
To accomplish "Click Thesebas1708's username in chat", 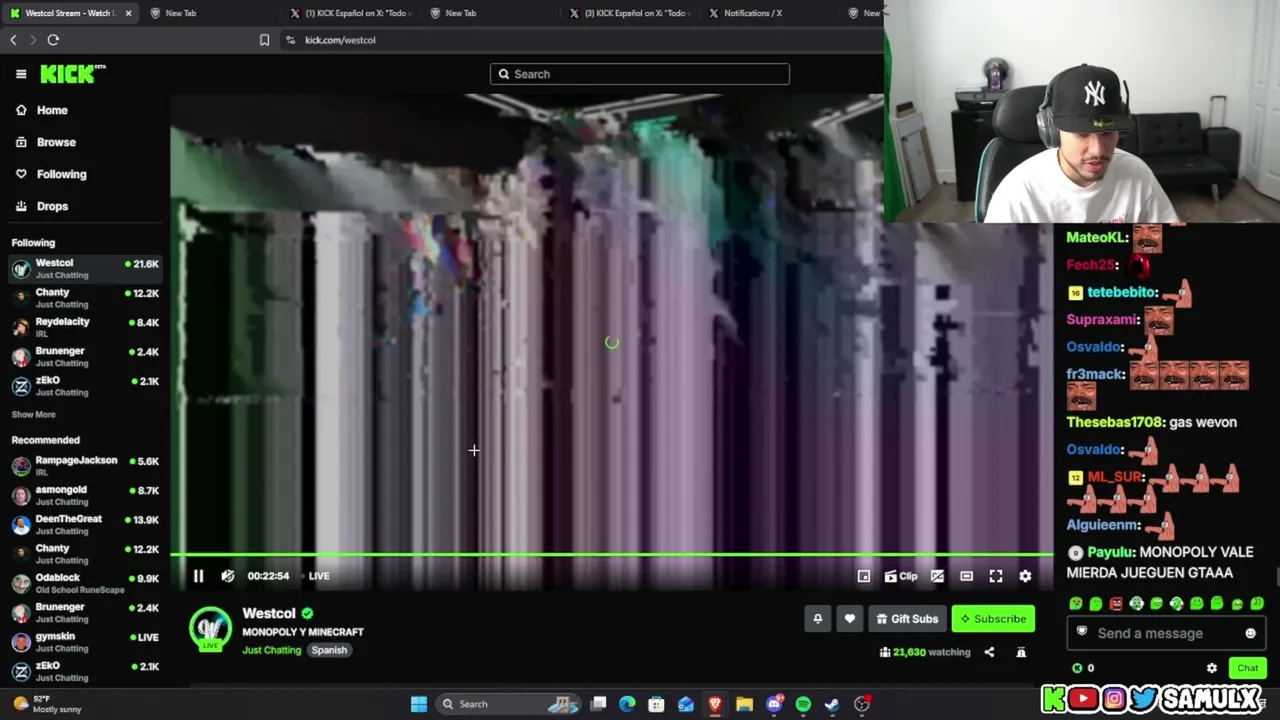I will coord(1114,422).
